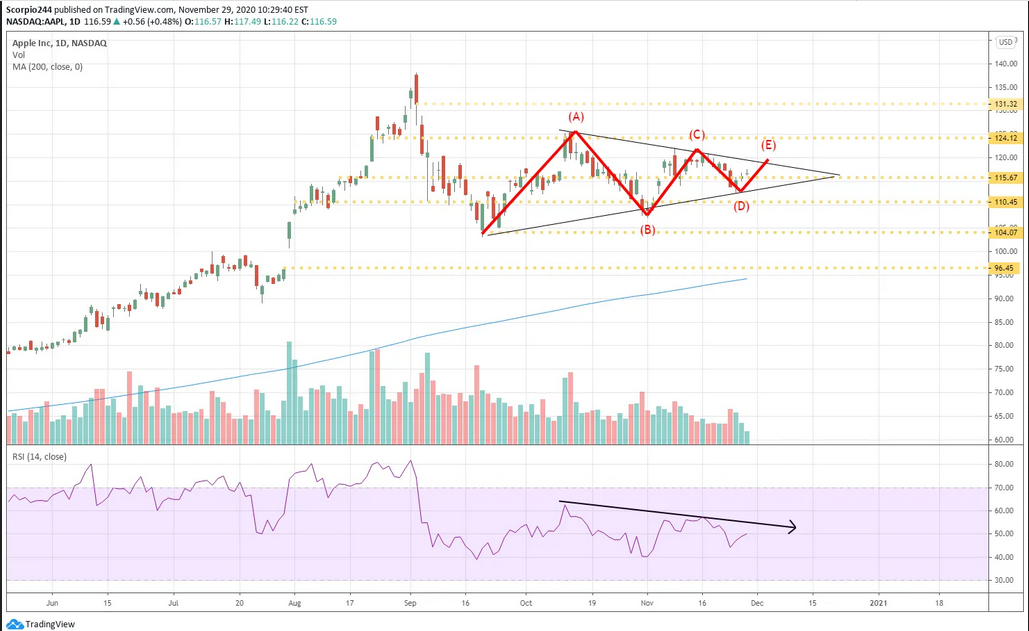
Task: Click the 140.00 price axis value
Action: point(1006,64)
